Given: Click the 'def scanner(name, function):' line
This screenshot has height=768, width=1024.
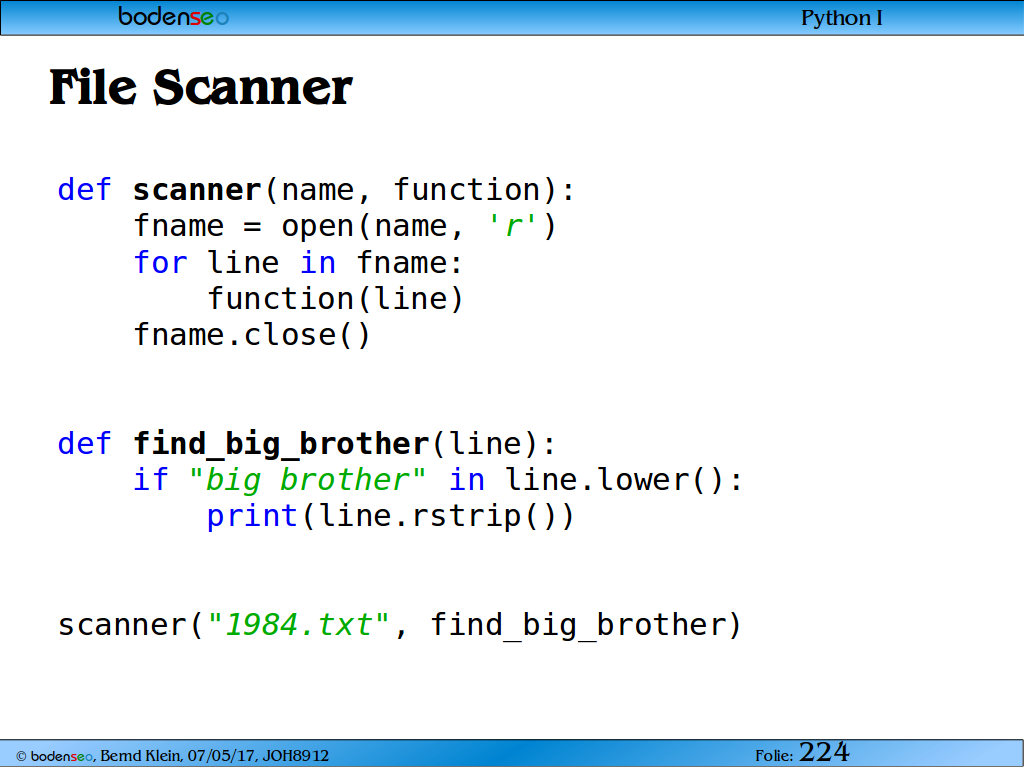Looking at the screenshot, I should point(316,190).
